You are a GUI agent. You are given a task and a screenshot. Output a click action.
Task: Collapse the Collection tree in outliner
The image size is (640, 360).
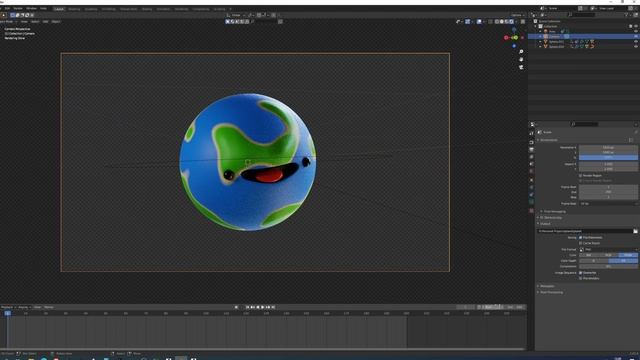536,26
